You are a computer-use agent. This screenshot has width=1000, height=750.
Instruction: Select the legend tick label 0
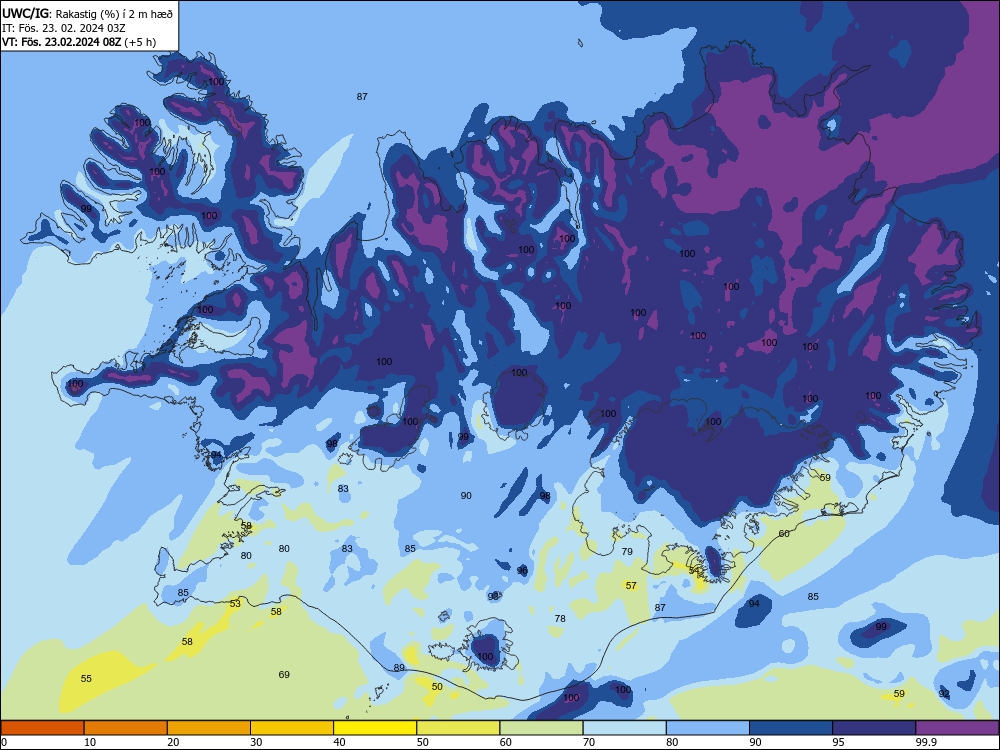pos(4,742)
